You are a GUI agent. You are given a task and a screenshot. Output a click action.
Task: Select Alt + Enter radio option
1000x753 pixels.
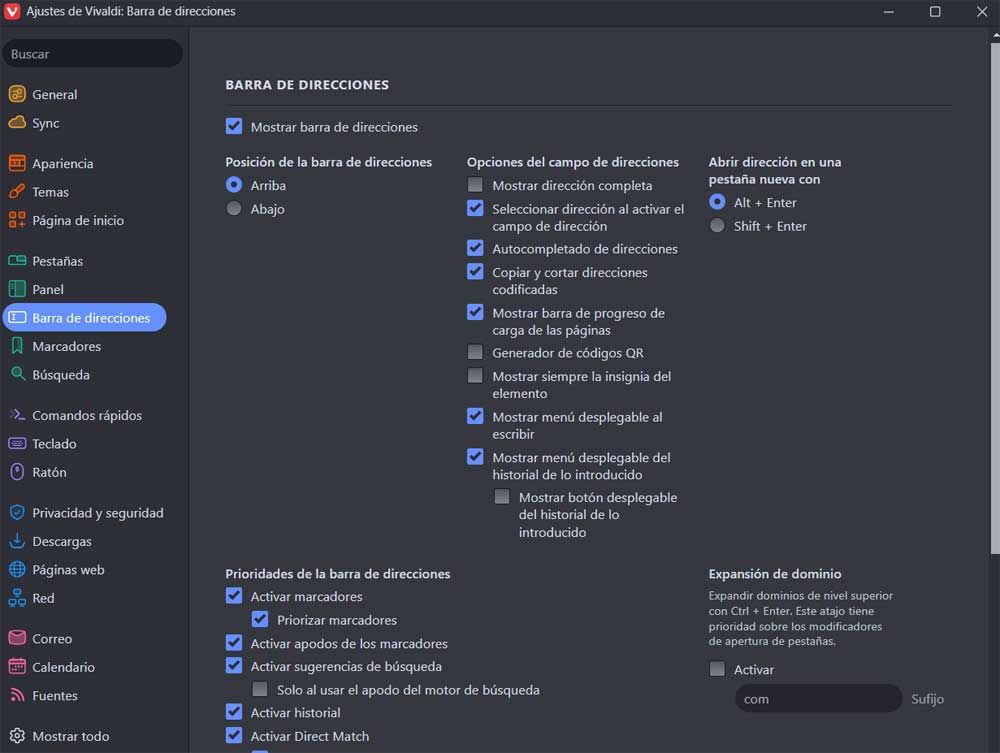coord(717,202)
